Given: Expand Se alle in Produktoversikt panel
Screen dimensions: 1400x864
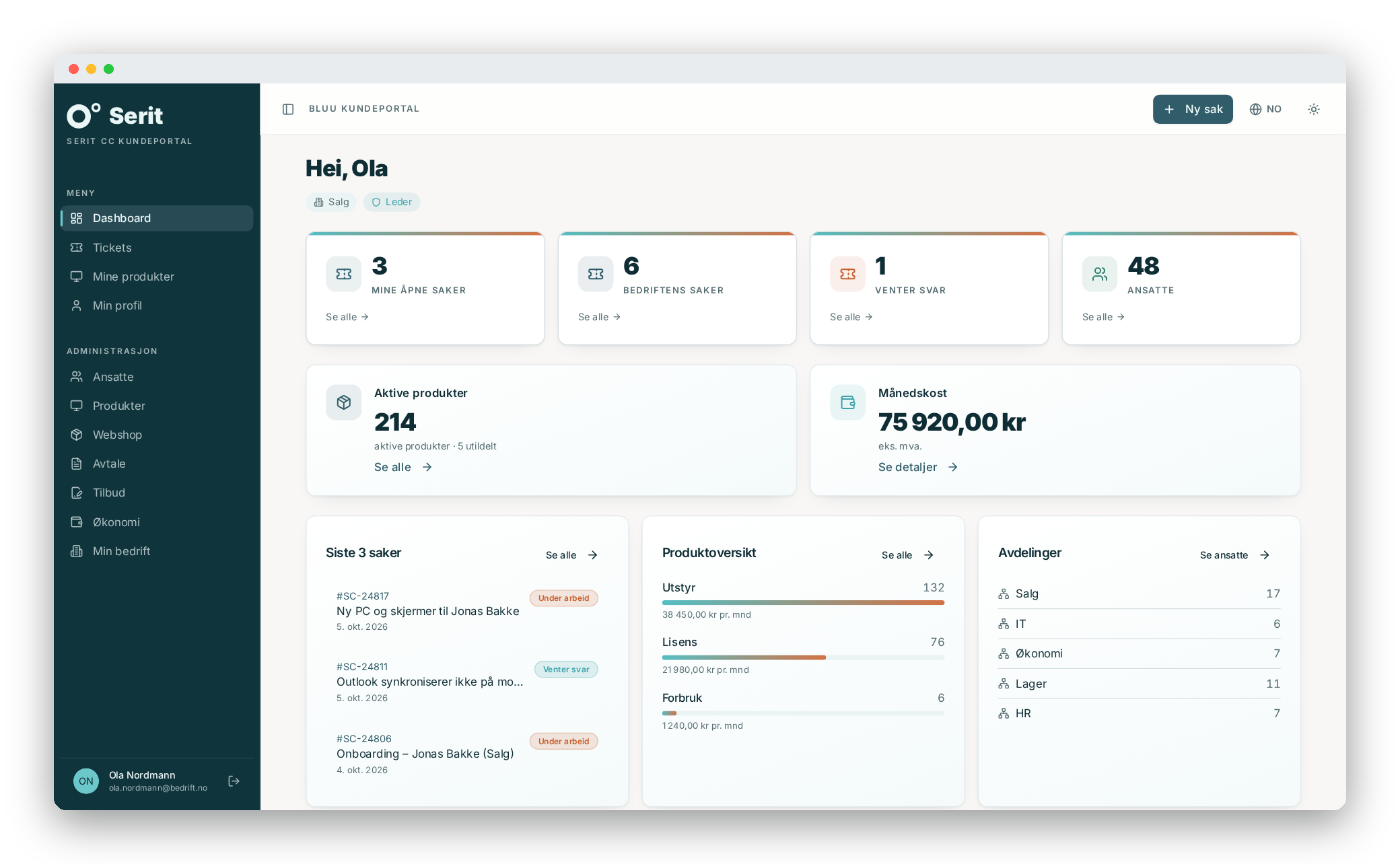Looking at the screenshot, I should pyautogui.click(x=907, y=555).
